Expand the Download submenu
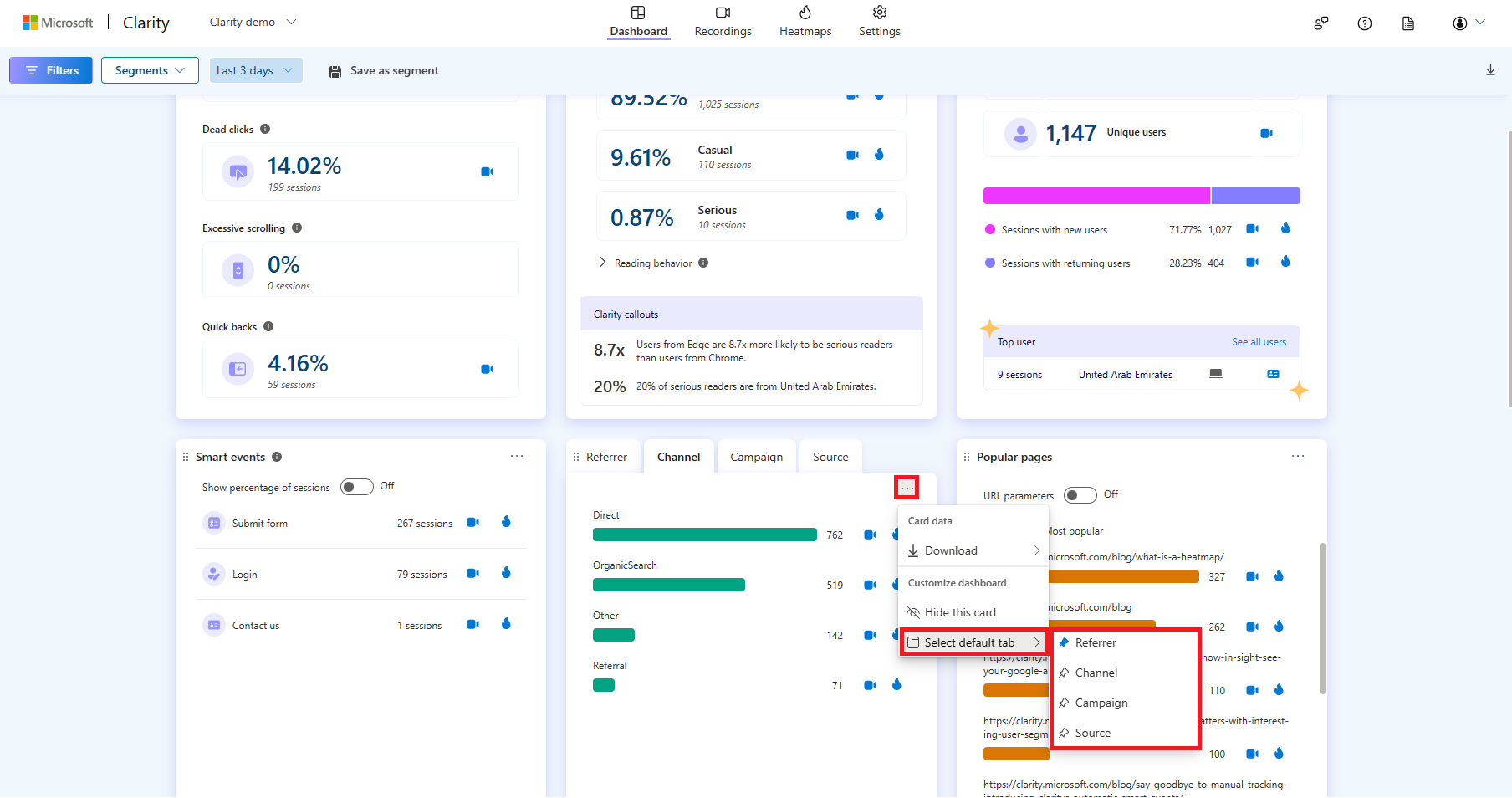 point(973,550)
